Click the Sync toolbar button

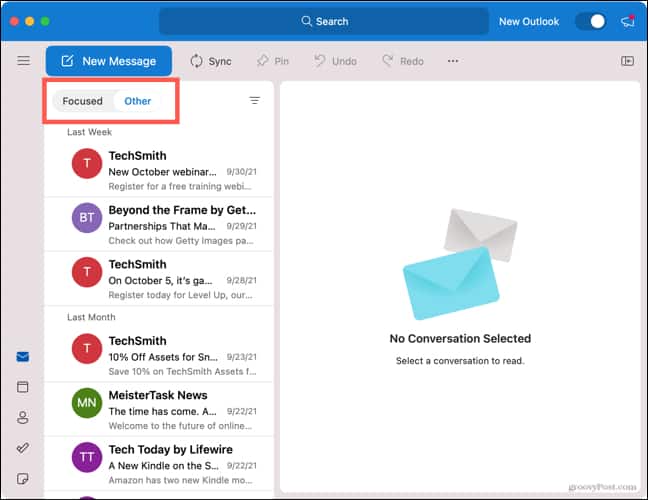(x=210, y=61)
